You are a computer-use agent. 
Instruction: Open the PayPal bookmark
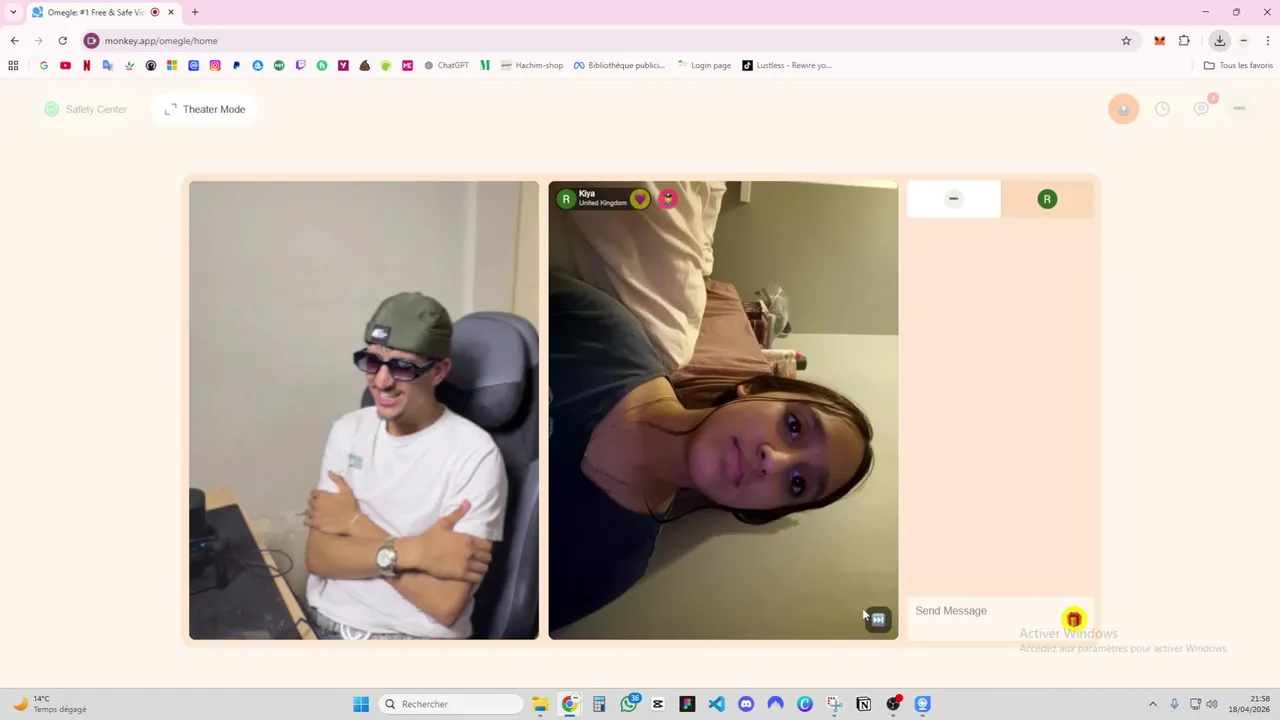tap(236, 65)
